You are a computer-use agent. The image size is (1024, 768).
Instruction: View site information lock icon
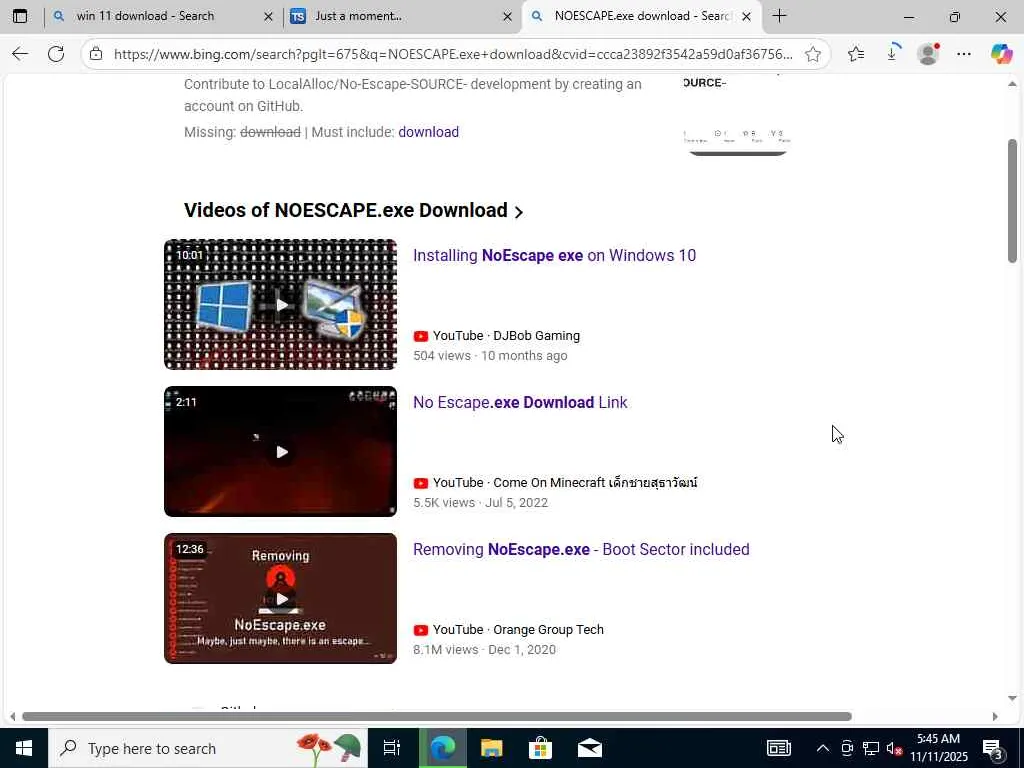[96, 54]
